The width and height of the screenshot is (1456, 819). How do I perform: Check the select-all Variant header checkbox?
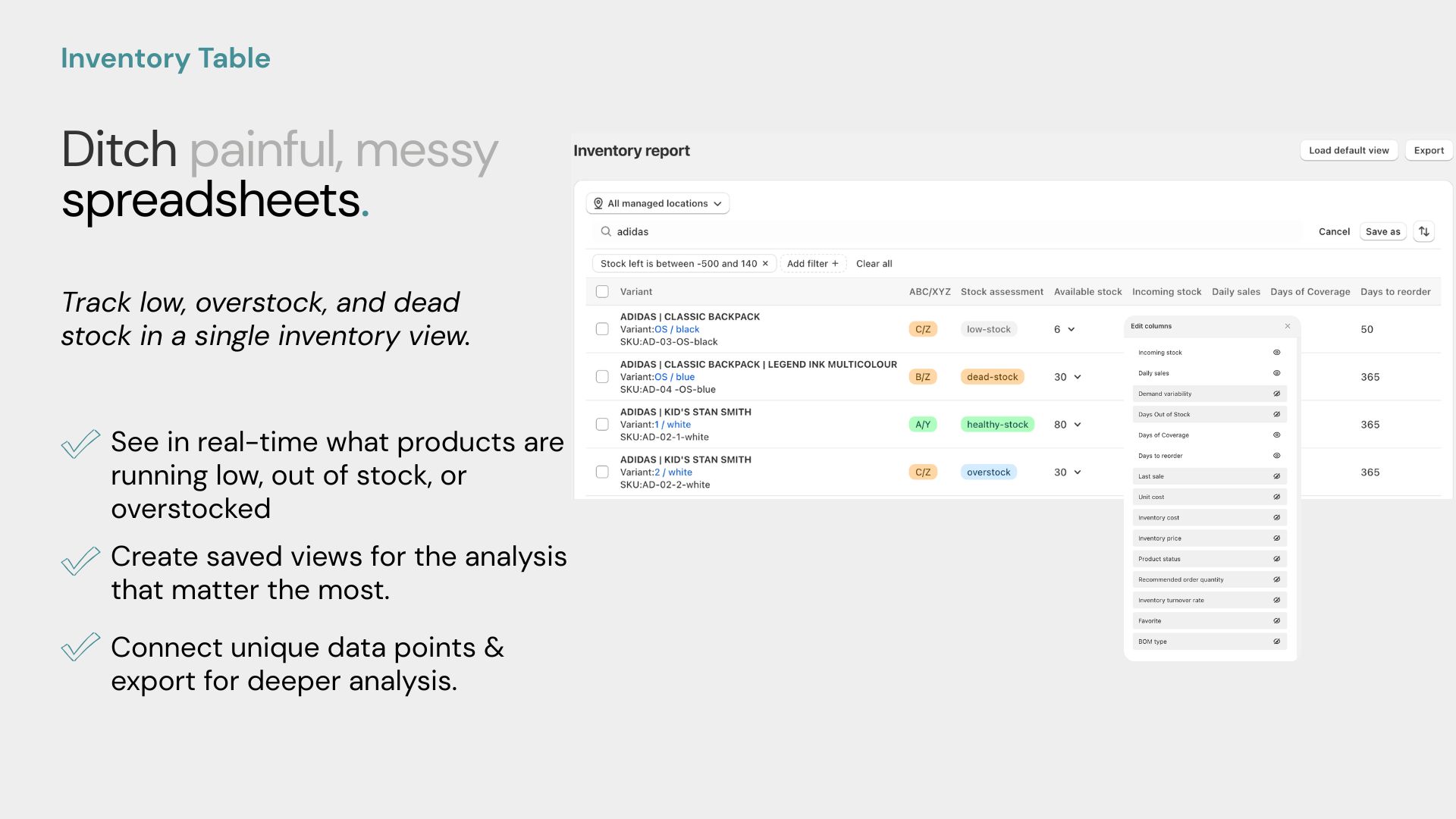(x=602, y=291)
